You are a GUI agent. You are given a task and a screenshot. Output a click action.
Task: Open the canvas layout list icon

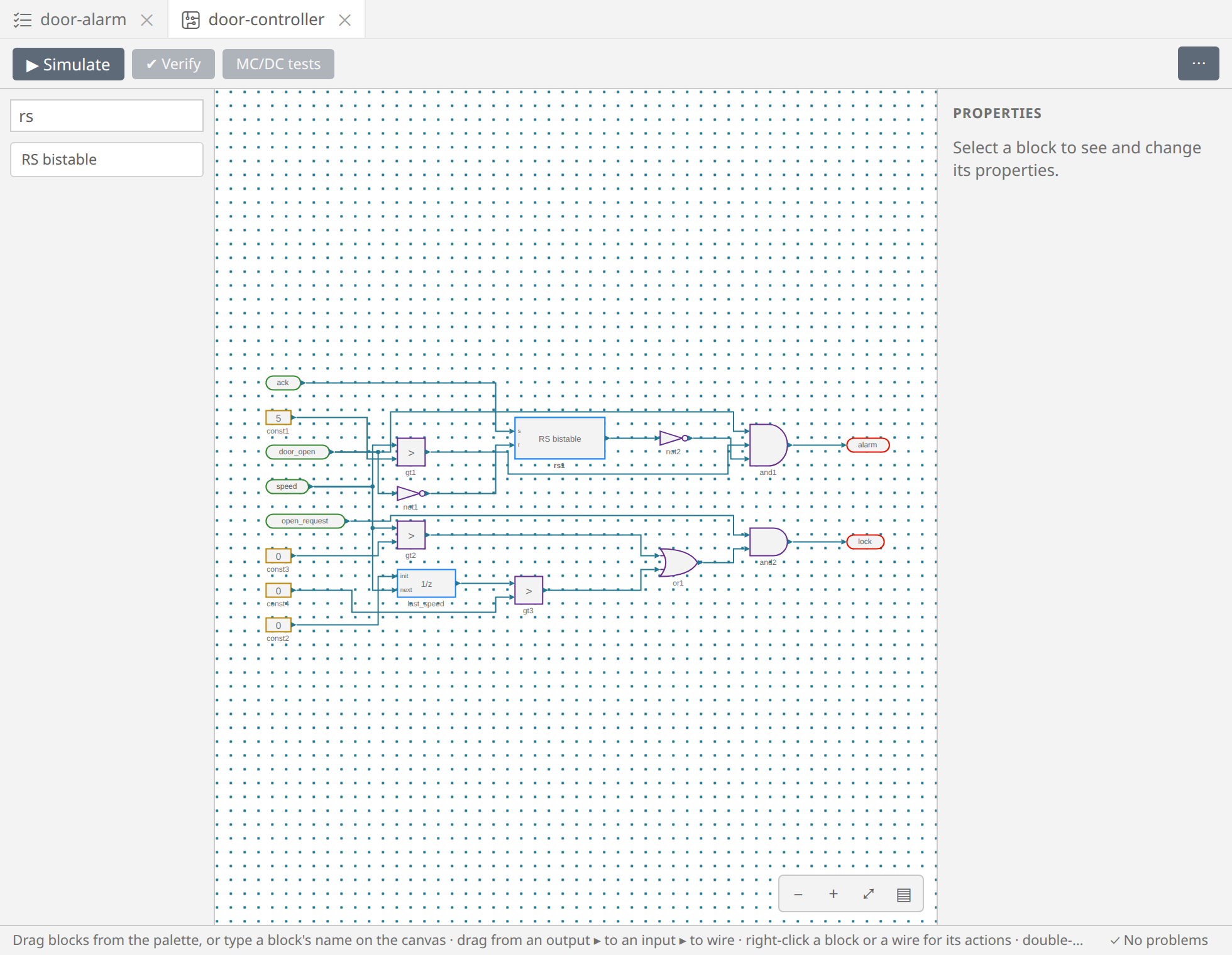pos(904,894)
